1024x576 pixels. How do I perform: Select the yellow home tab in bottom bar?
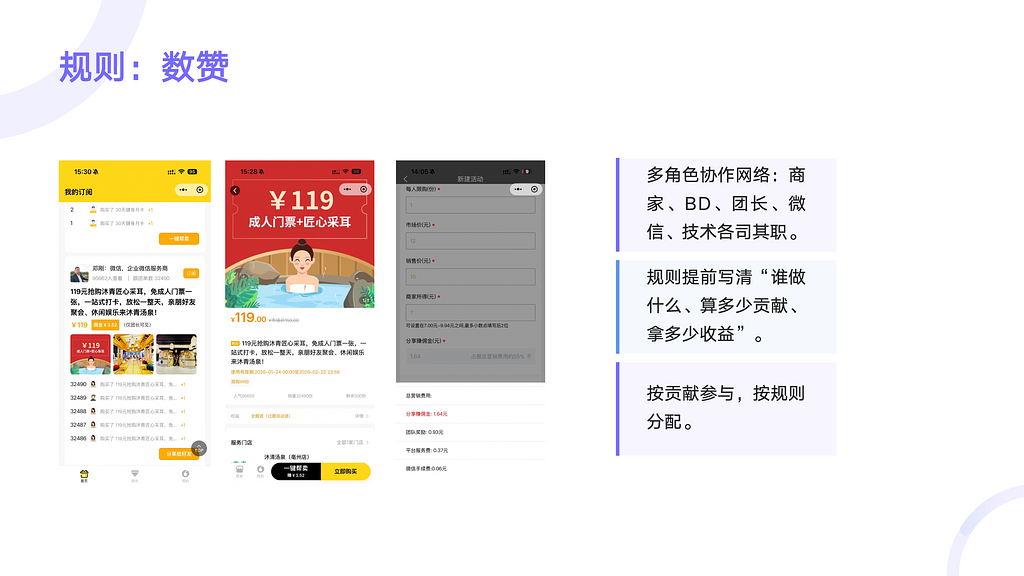coord(84,475)
